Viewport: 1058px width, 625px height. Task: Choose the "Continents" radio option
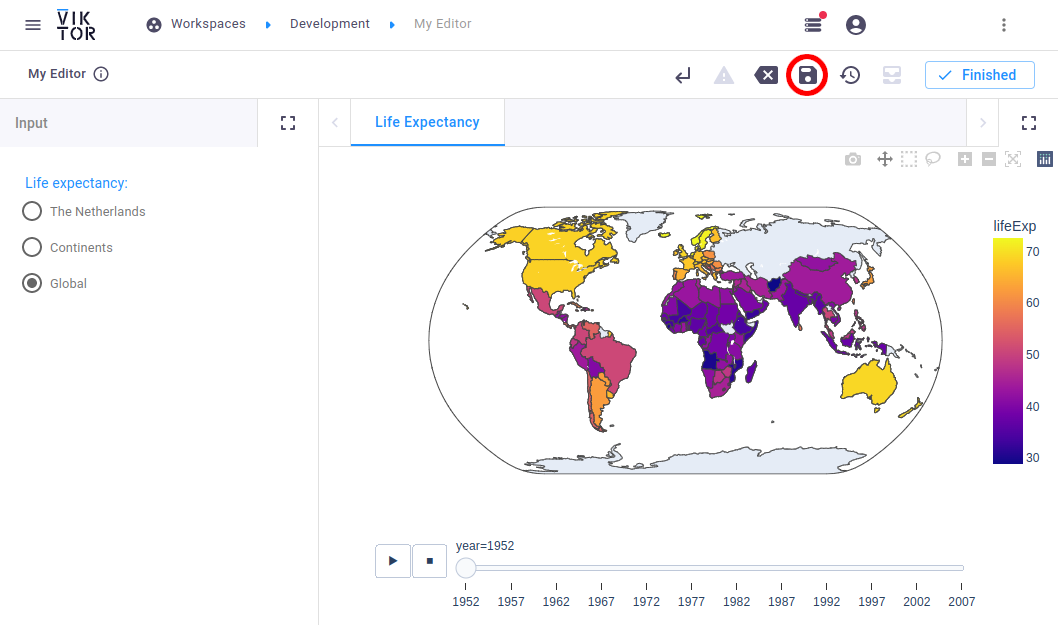point(32,247)
